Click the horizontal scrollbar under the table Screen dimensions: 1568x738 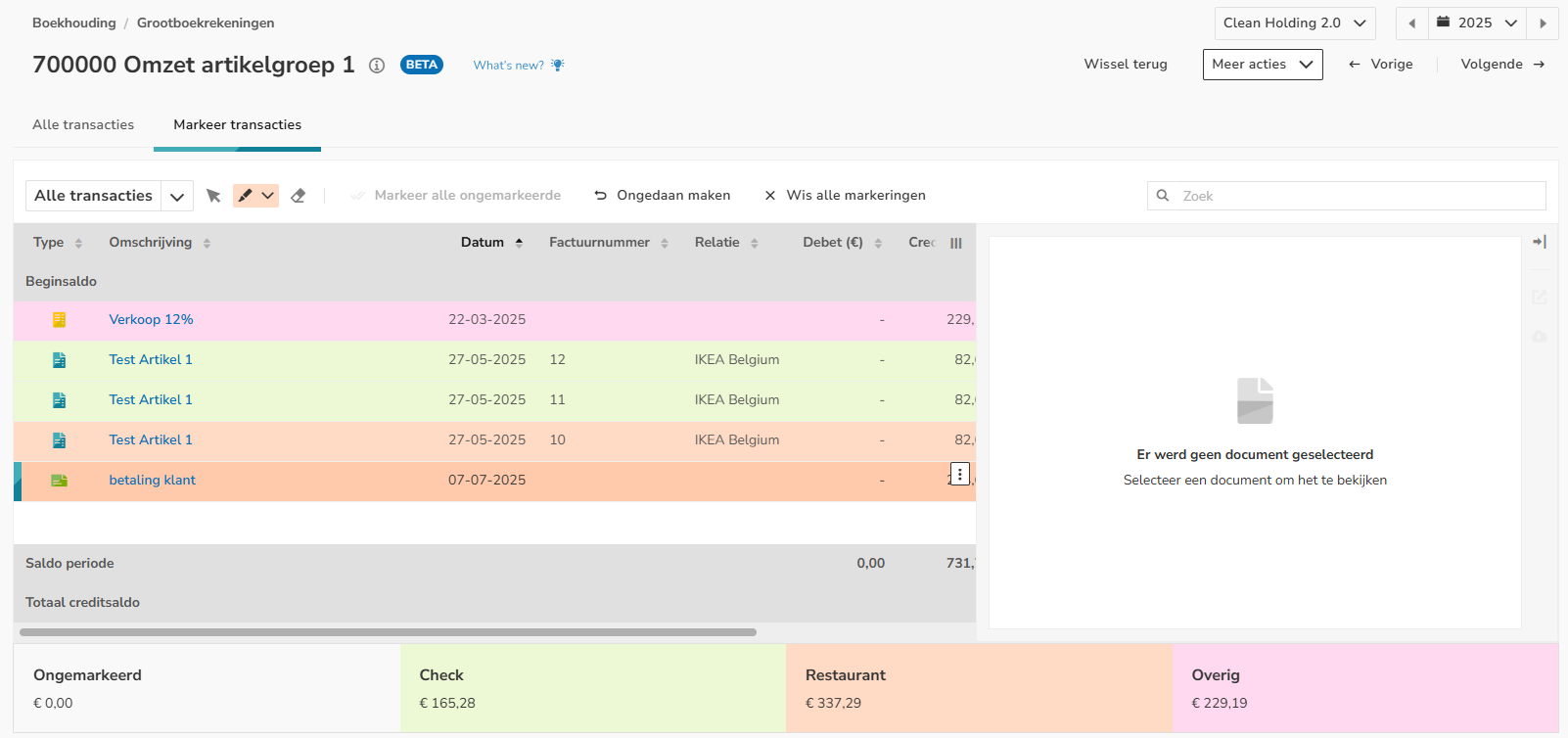[388, 632]
